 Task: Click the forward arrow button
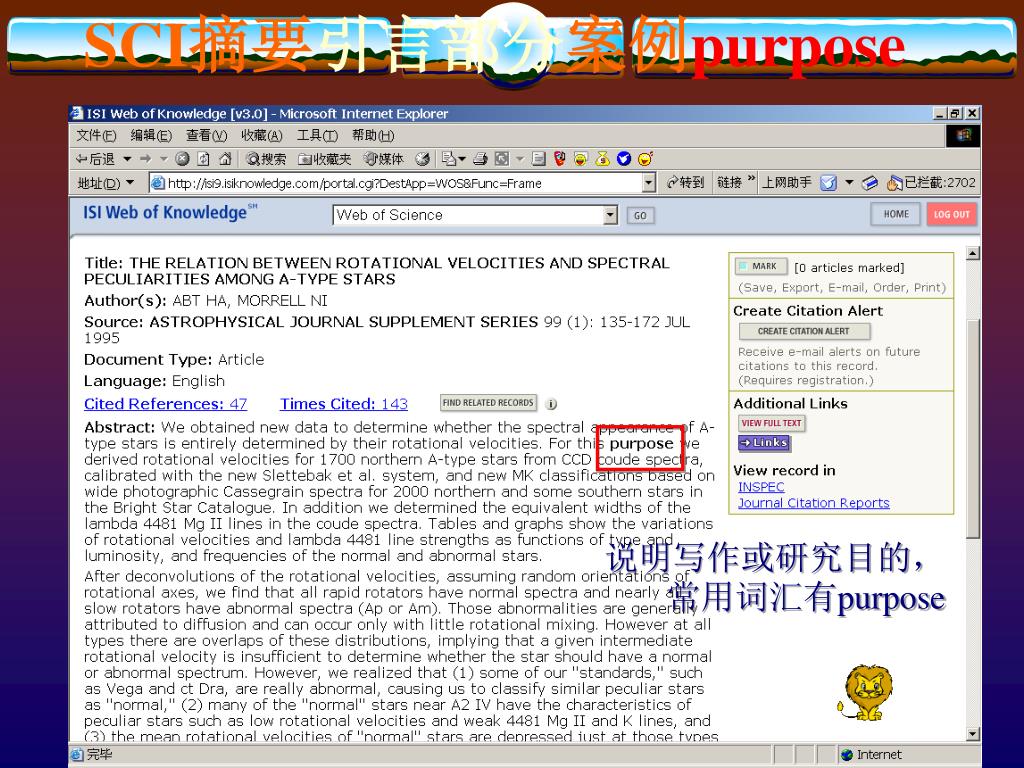[x=146, y=159]
